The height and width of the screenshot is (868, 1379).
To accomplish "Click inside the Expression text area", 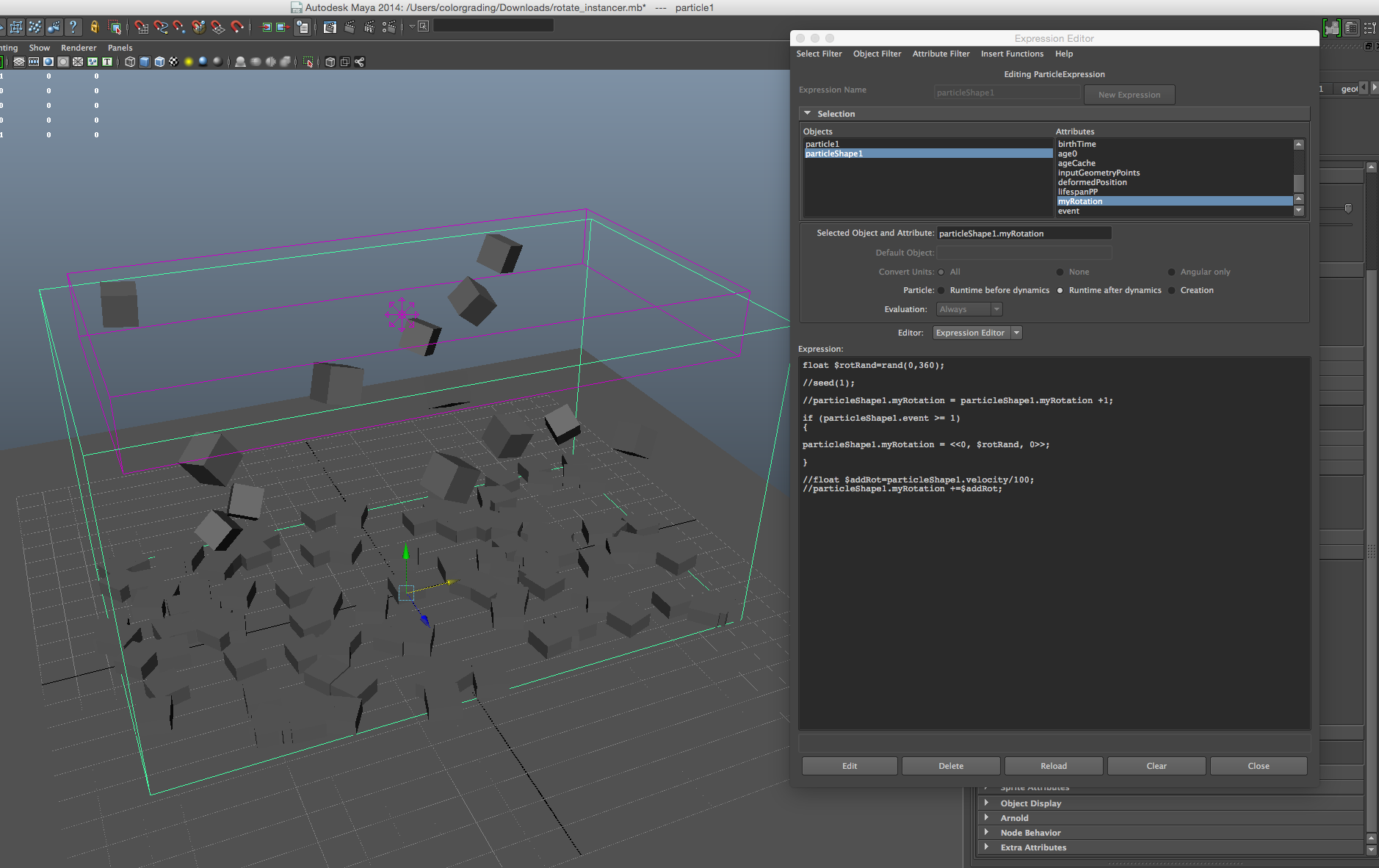I will click(x=1054, y=543).
